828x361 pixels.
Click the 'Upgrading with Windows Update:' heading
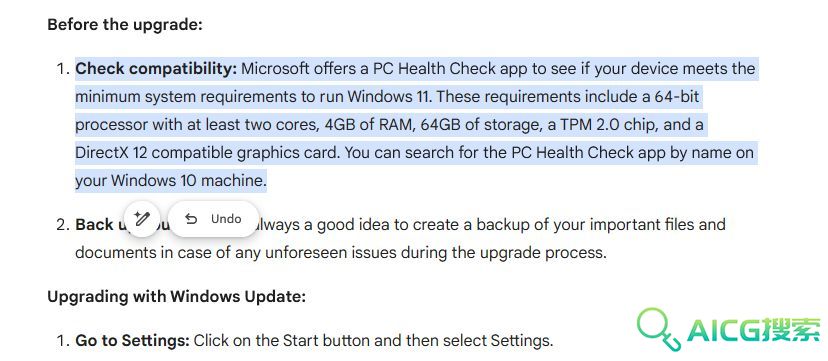pyautogui.click(x=176, y=297)
